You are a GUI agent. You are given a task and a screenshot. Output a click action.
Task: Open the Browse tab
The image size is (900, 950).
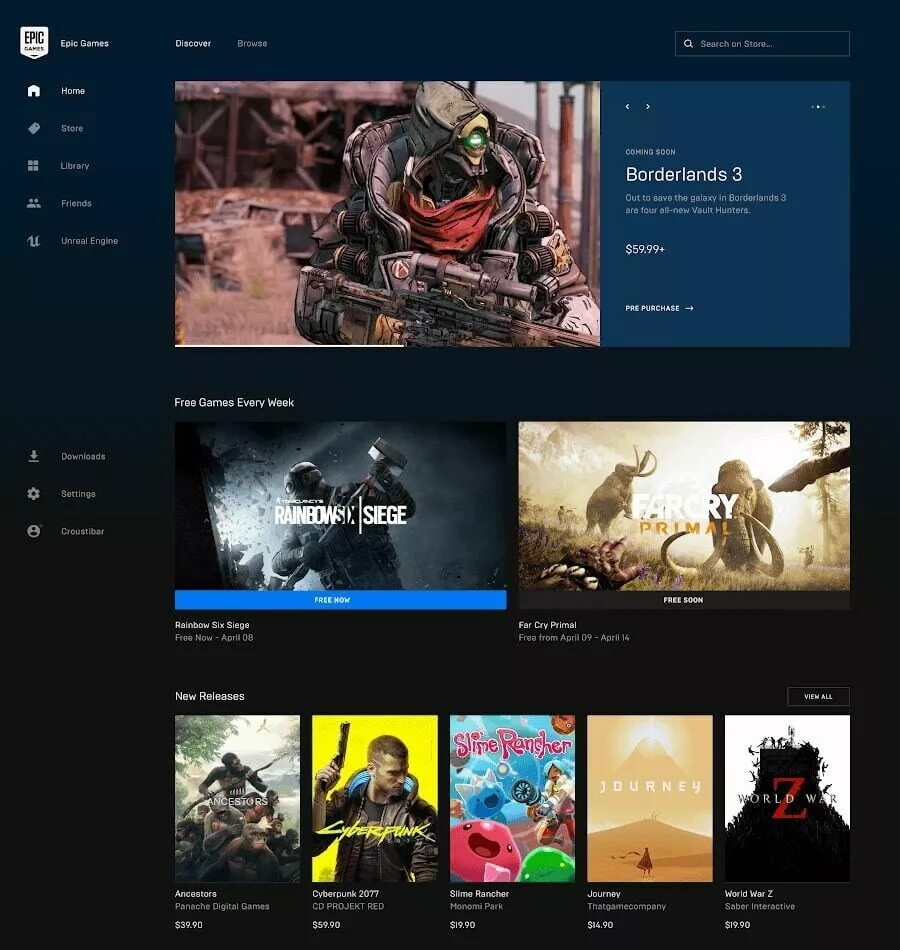click(252, 43)
